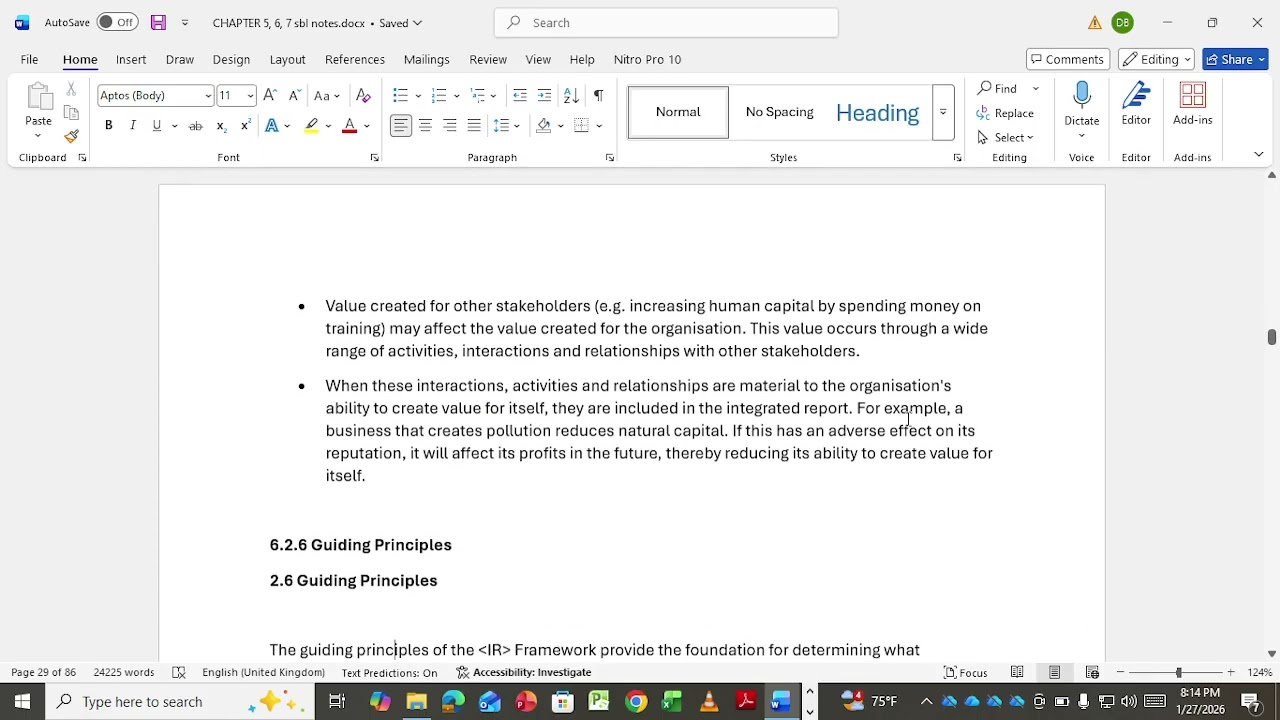Toggle italic formatting
Screen dimensions: 1280x720
[132, 125]
